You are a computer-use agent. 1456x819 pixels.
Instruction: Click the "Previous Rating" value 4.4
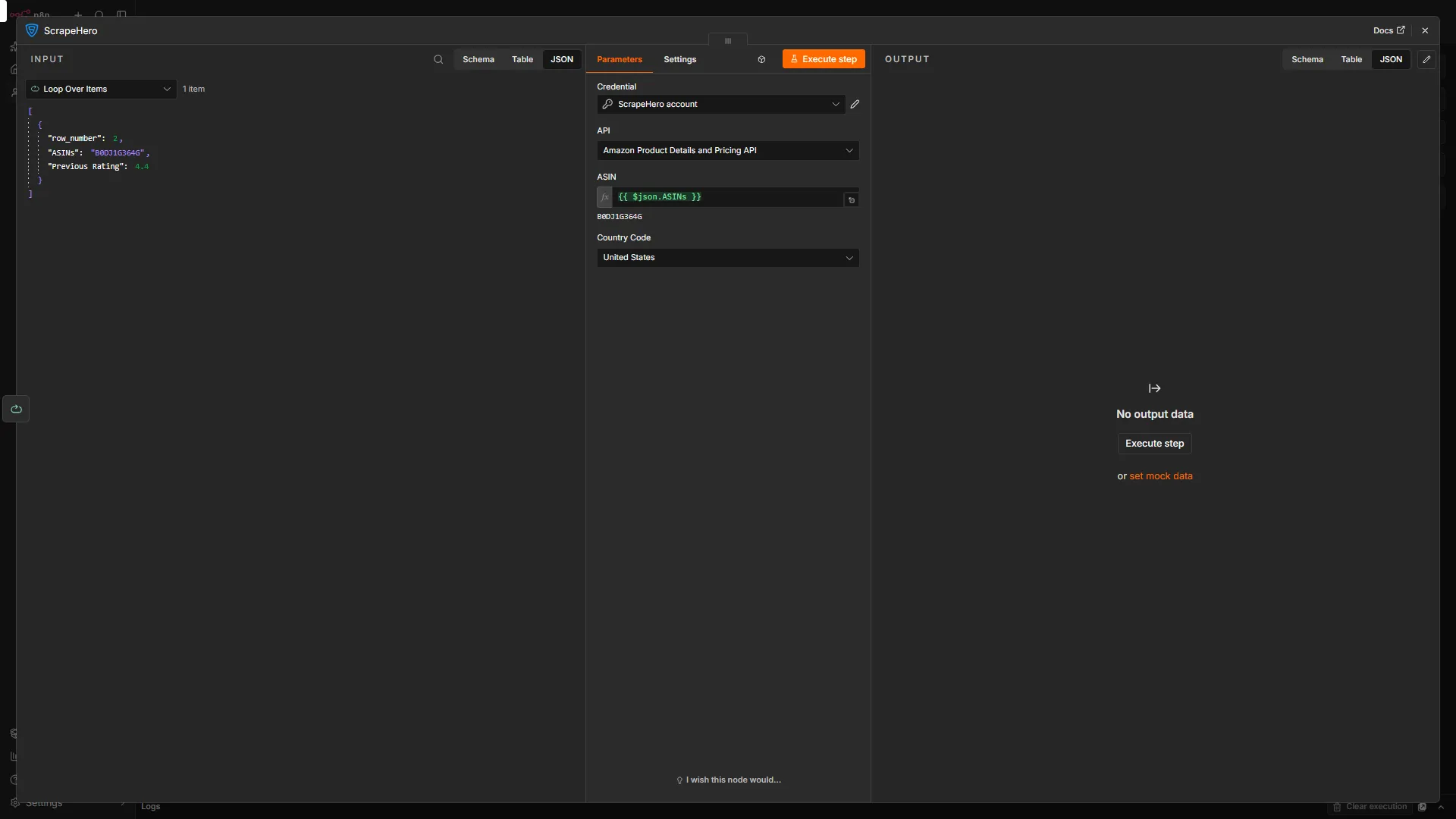tap(142, 166)
